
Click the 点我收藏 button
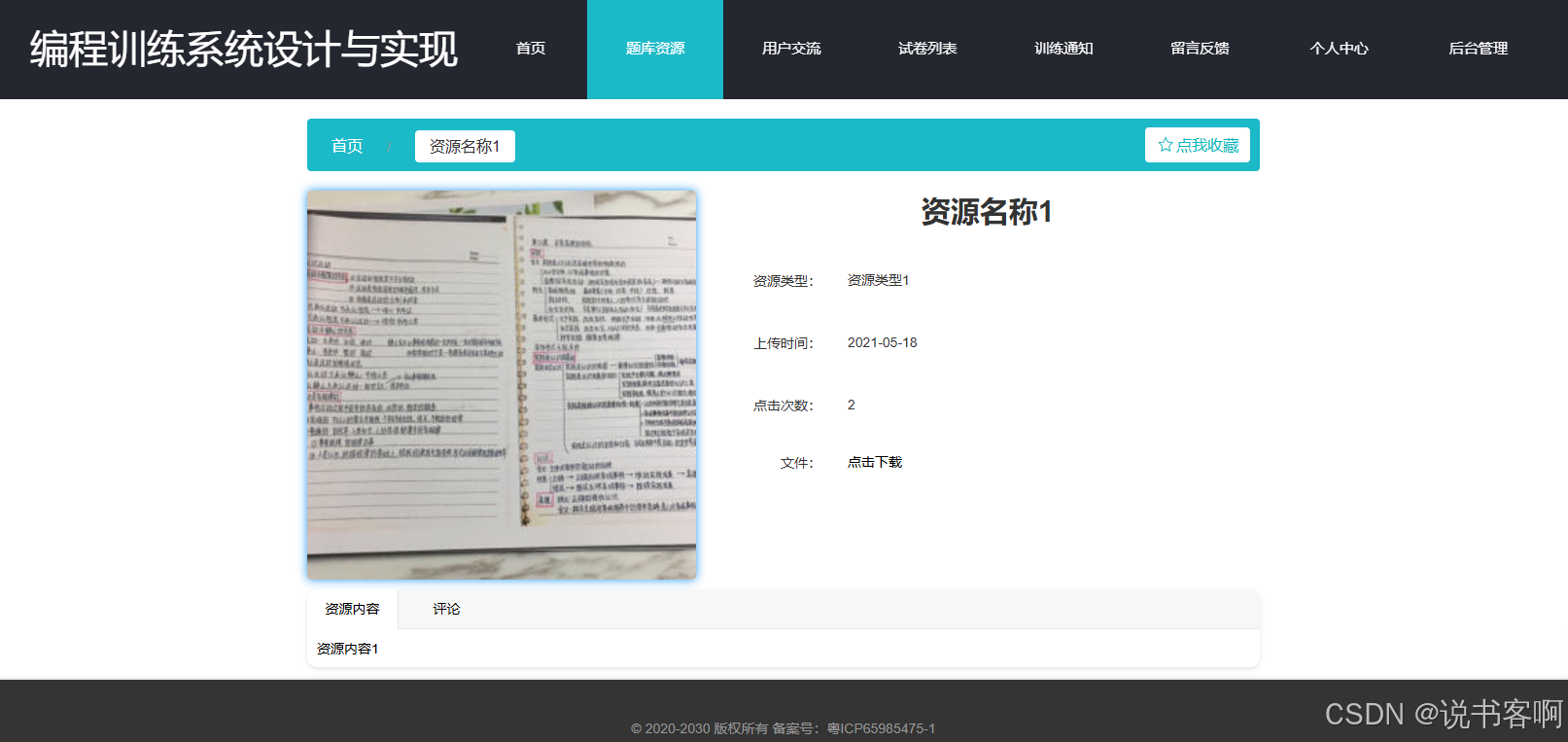coord(1198,145)
